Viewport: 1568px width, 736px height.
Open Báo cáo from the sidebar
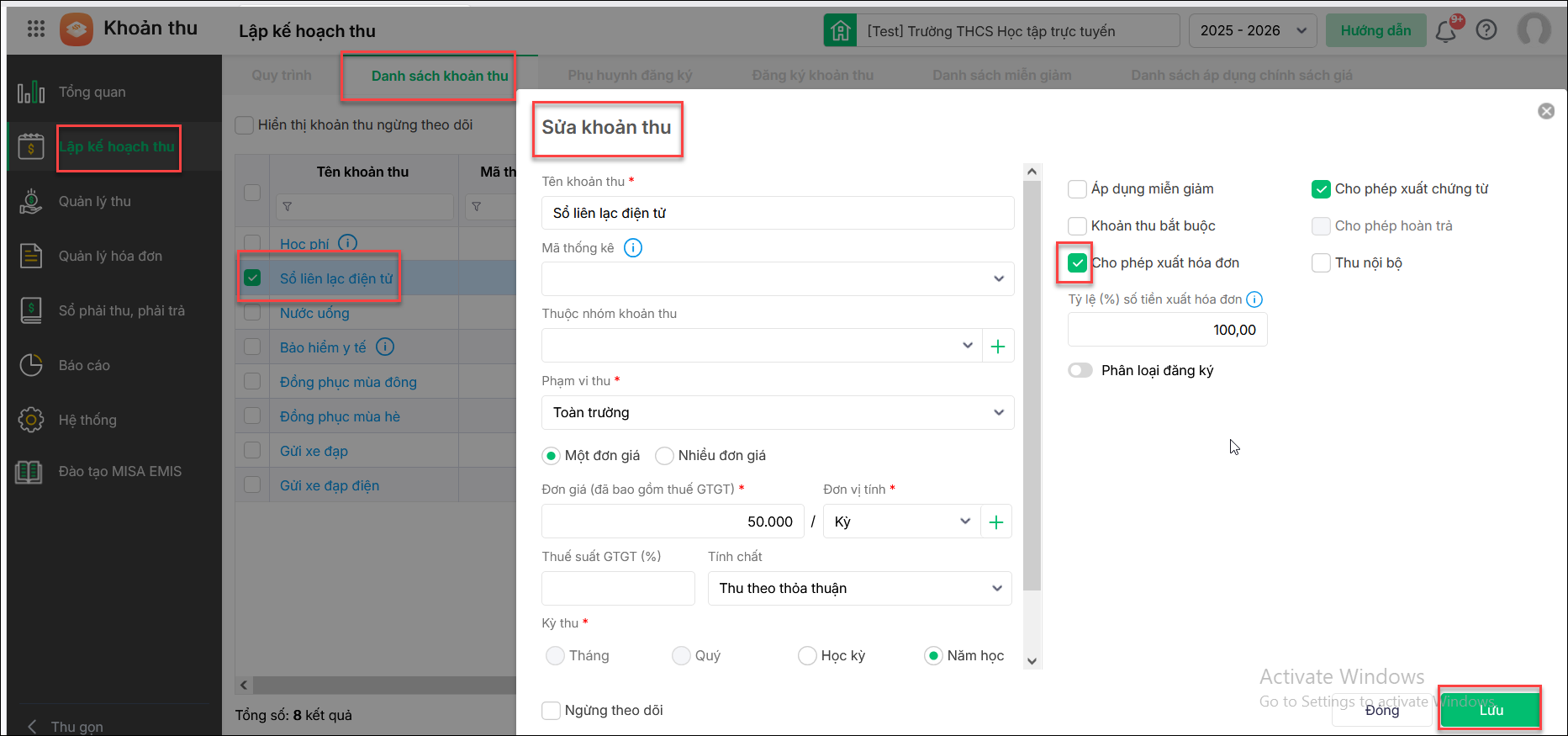(84, 365)
